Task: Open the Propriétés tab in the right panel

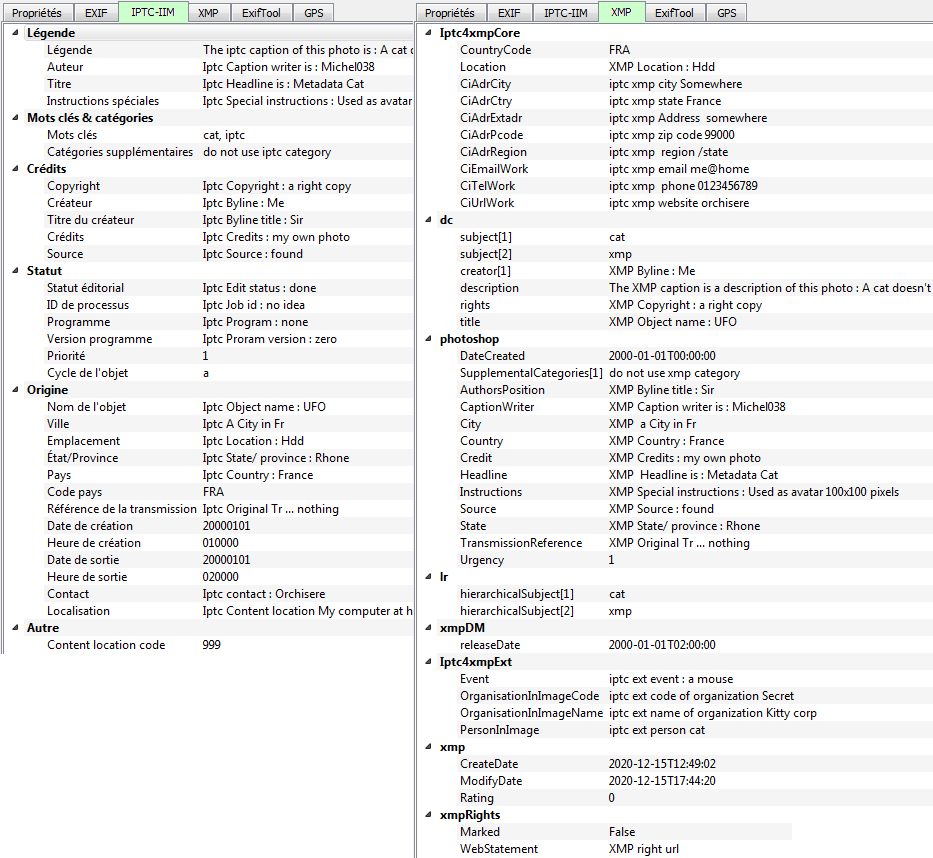Action: pyautogui.click(x=450, y=12)
